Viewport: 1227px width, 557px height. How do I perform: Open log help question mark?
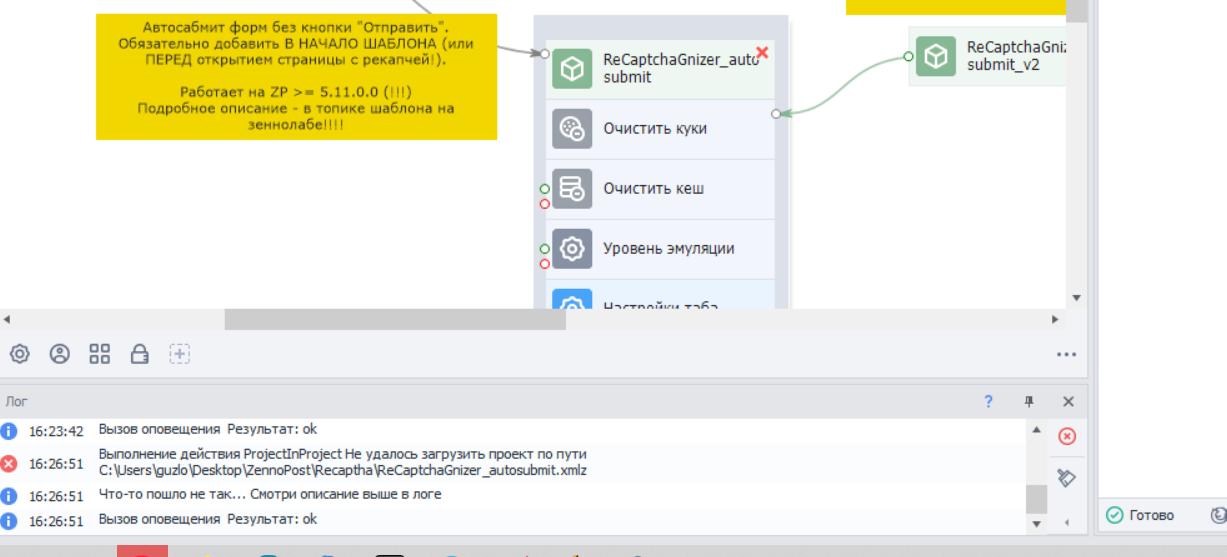(x=988, y=401)
